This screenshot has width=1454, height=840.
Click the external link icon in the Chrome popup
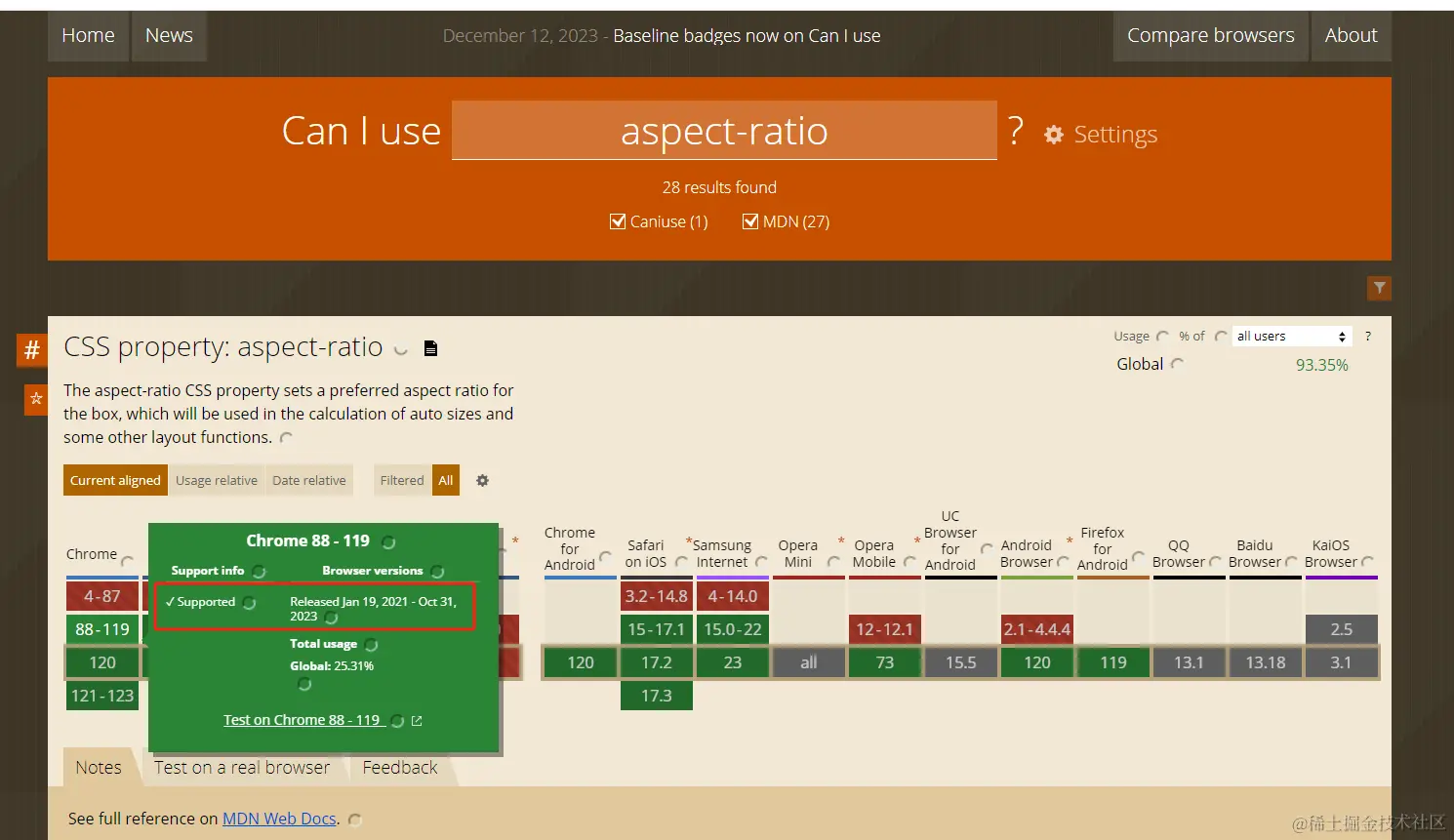(417, 721)
